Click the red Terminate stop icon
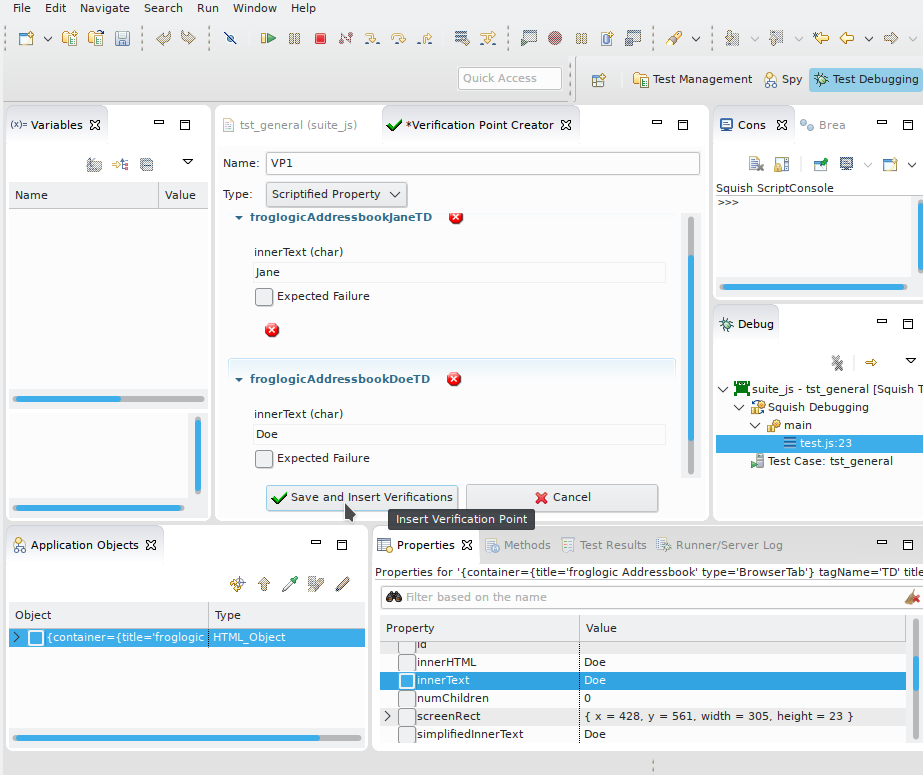The width and height of the screenshot is (923, 775). coord(320,39)
